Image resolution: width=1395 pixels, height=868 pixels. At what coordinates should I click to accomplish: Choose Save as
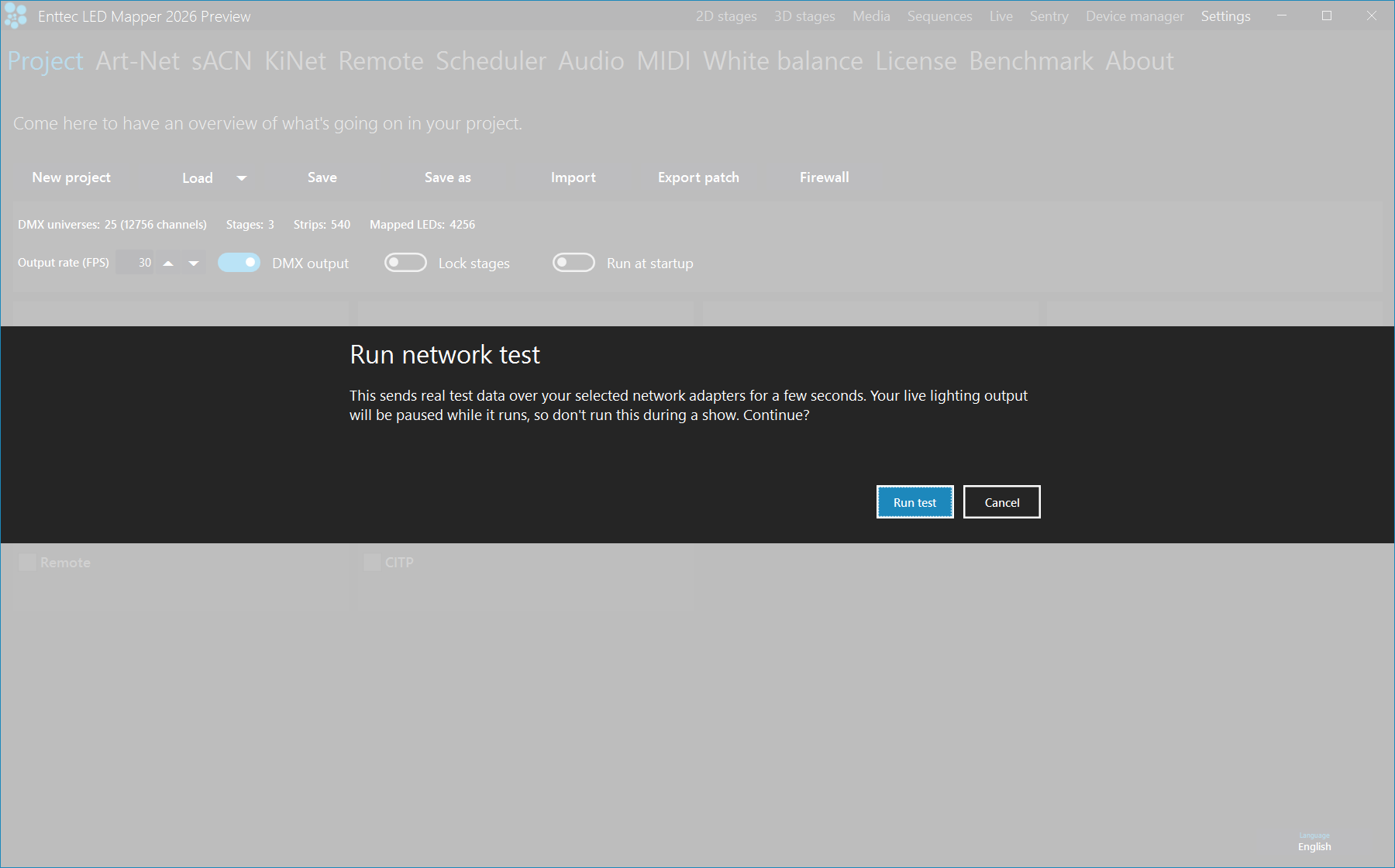click(x=448, y=177)
